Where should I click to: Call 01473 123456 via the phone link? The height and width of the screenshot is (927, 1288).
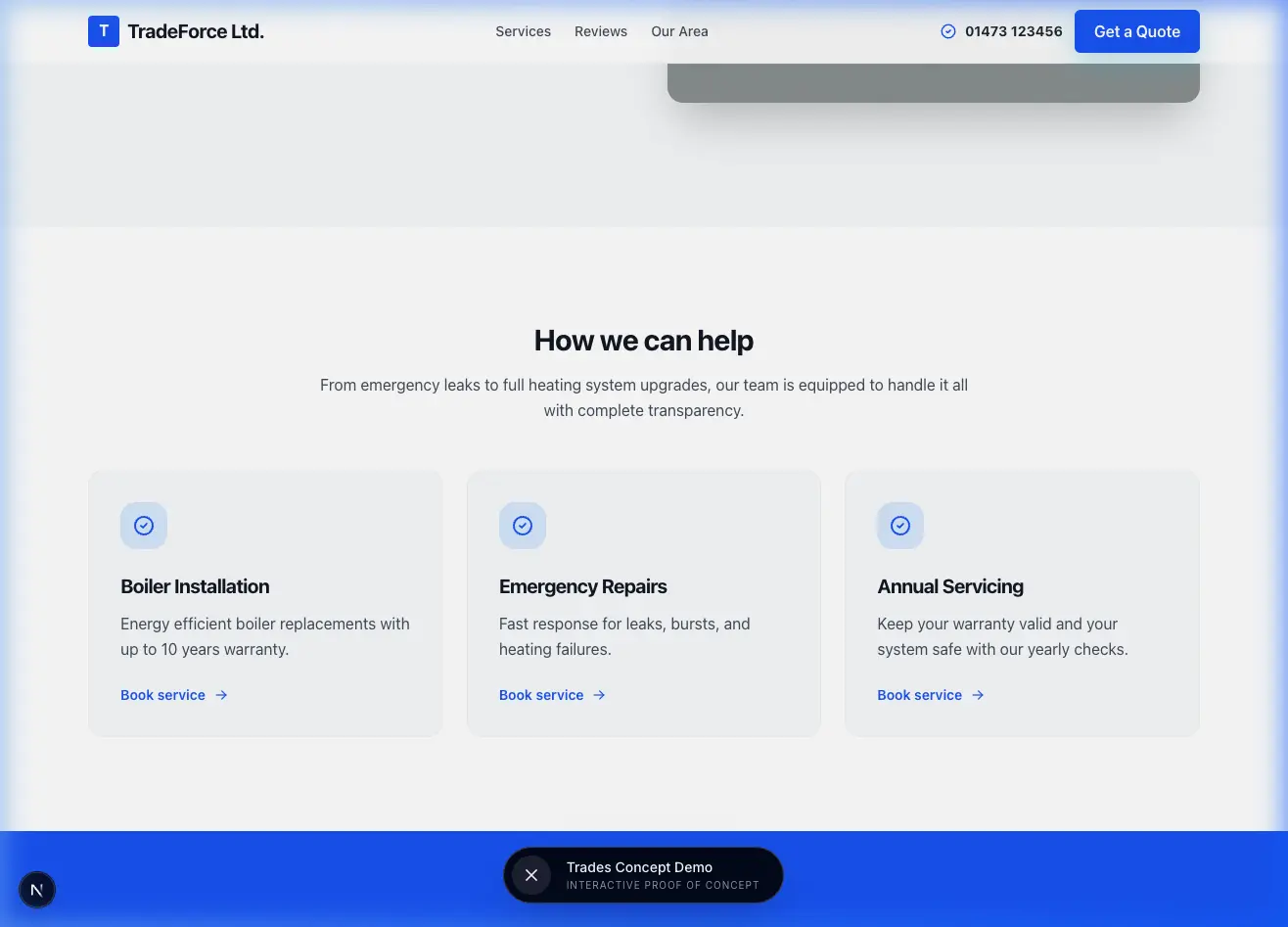[x=1014, y=30]
